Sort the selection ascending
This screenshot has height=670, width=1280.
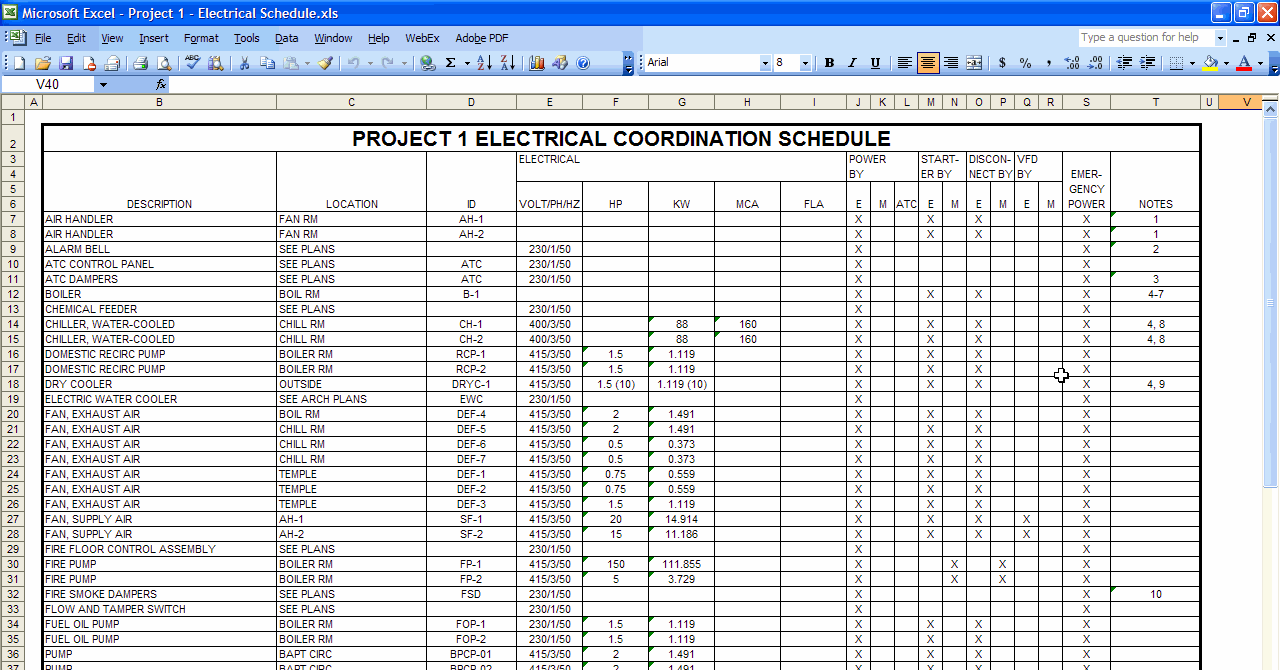click(483, 62)
